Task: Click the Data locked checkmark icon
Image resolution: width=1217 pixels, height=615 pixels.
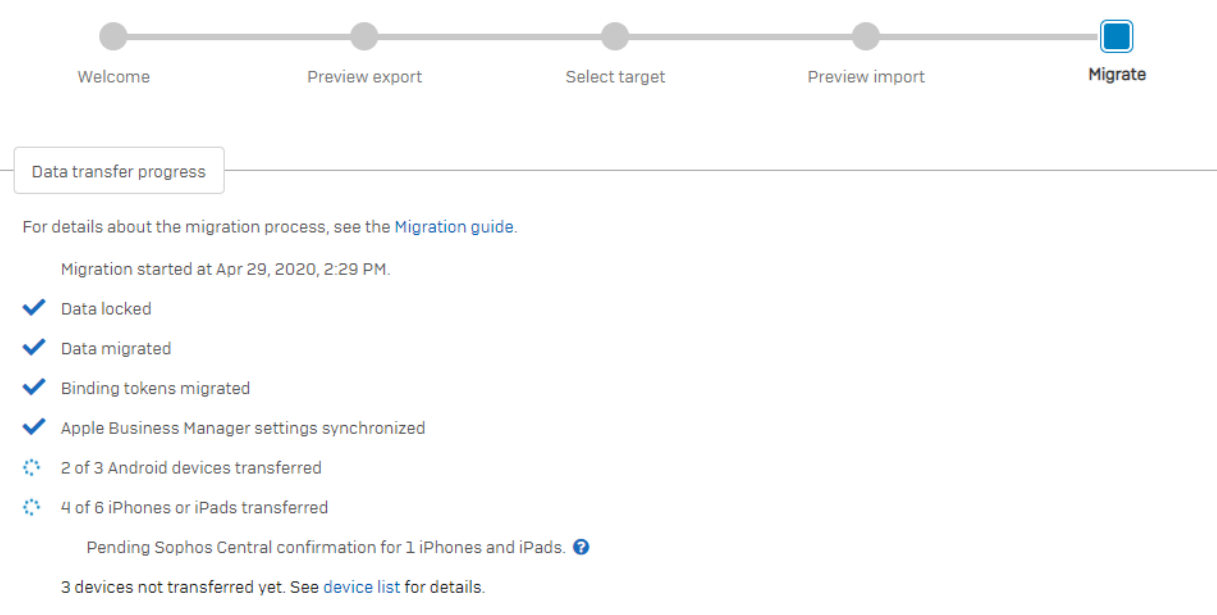Action: pyautogui.click(x=34, y=308)
